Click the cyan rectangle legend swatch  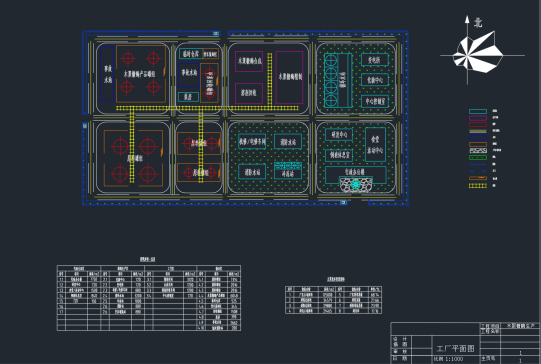(x=478, y=111)
